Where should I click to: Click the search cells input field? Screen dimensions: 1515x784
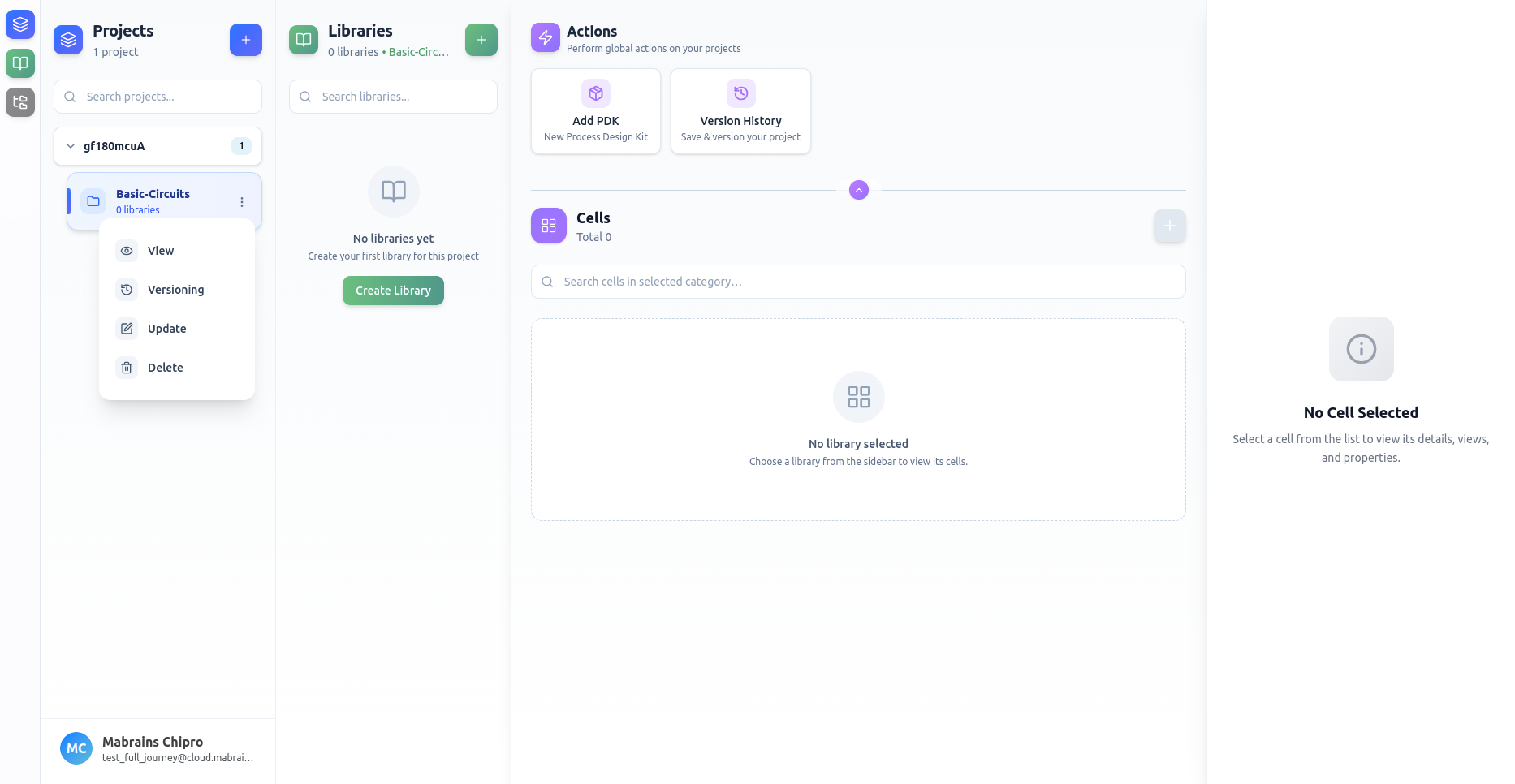(x=857, y=282)
